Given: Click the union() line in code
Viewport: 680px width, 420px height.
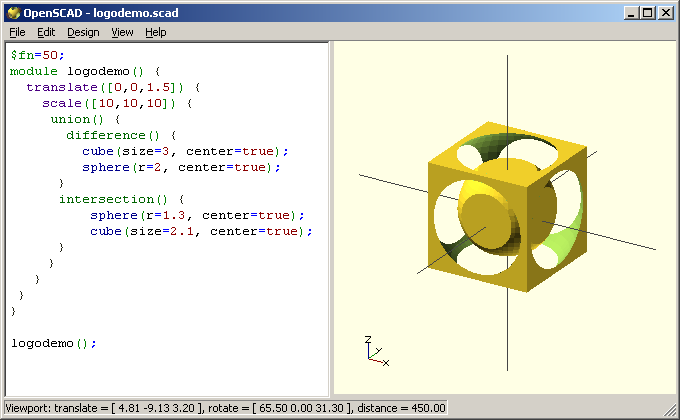Looking at the screenshot, I should [x=85, y=119].
